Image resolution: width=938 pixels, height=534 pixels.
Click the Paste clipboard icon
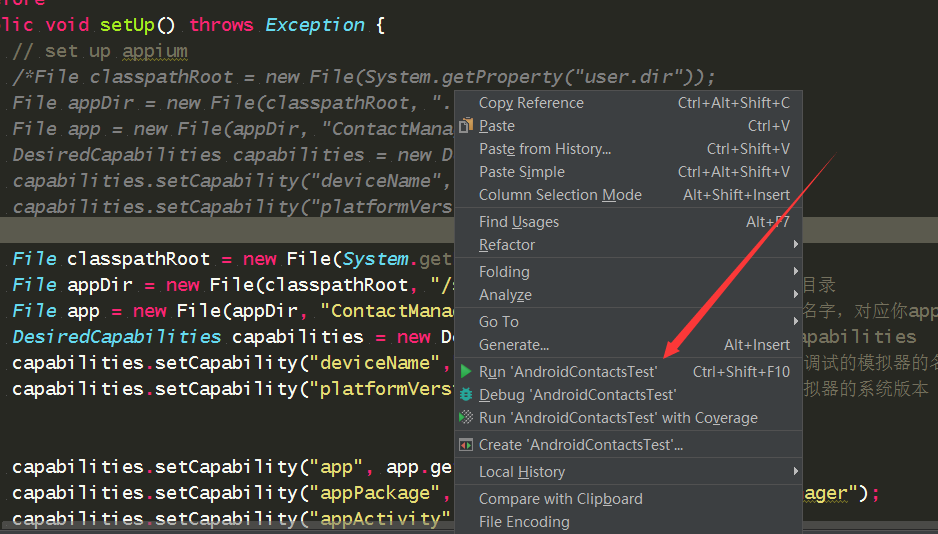click(466, 126)
